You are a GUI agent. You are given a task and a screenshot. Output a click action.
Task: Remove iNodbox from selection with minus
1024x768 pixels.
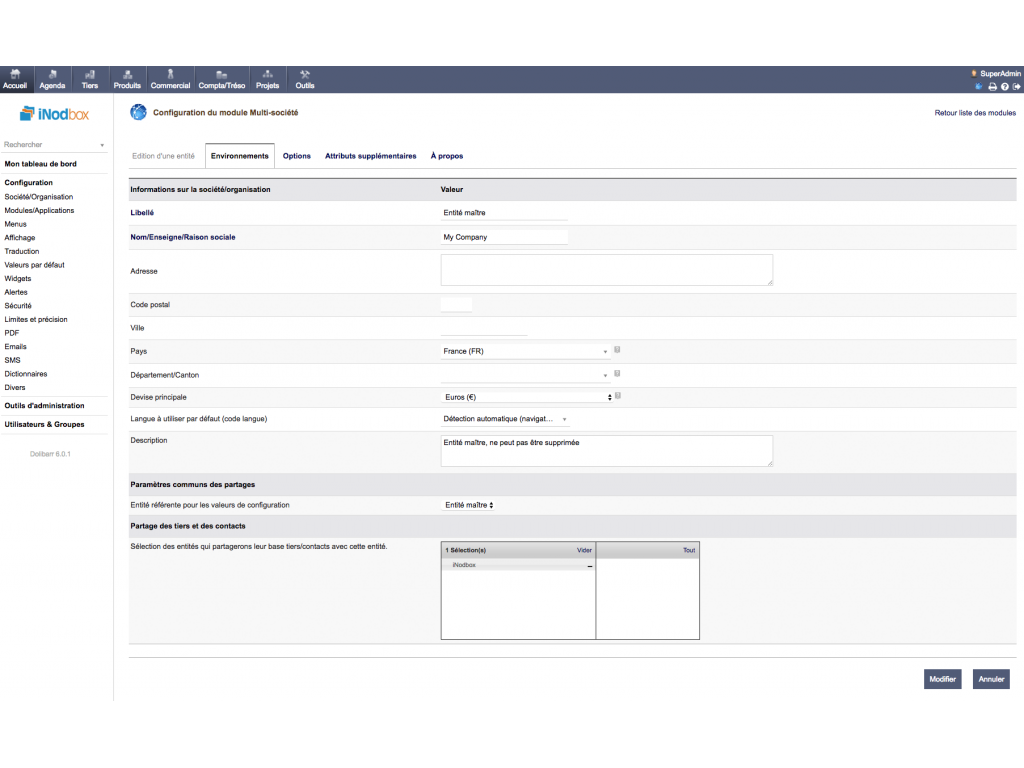click(x=589, y=566)
